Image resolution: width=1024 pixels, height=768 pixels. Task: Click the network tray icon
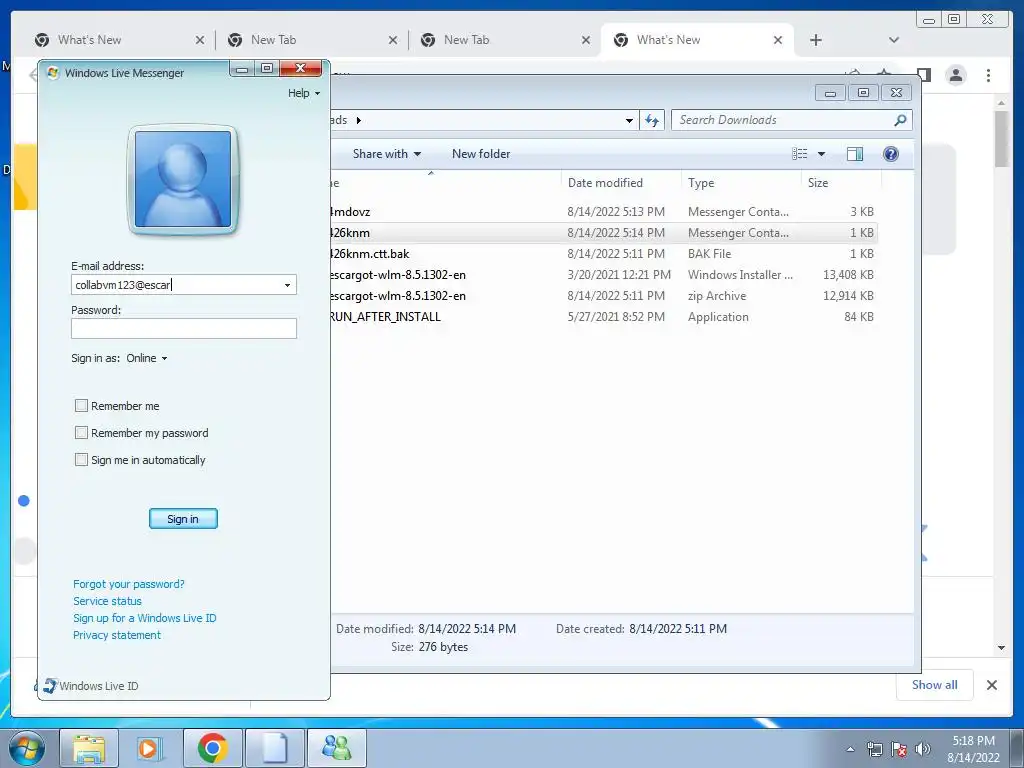click(874, 749)
